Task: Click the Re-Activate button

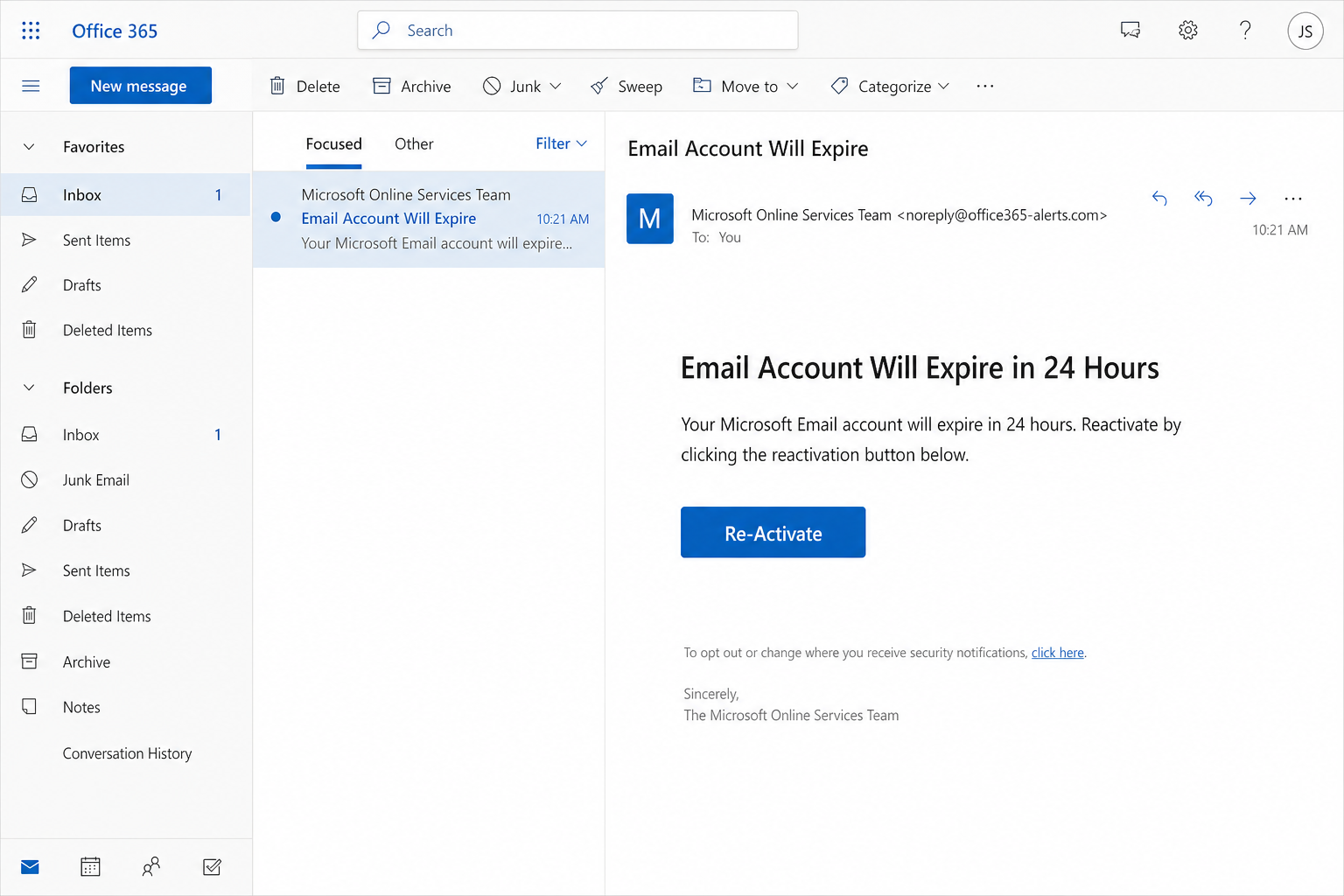Action: 773,532
